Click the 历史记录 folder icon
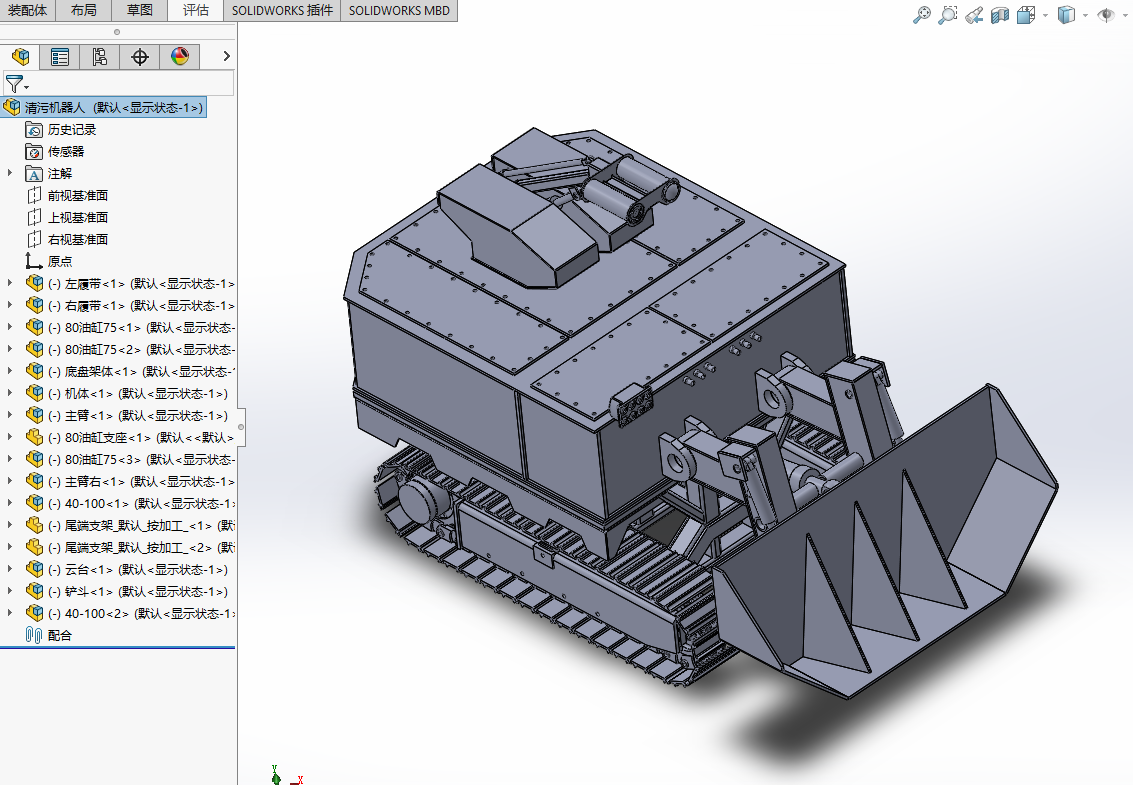1133x785 pixels. (34, 130)
